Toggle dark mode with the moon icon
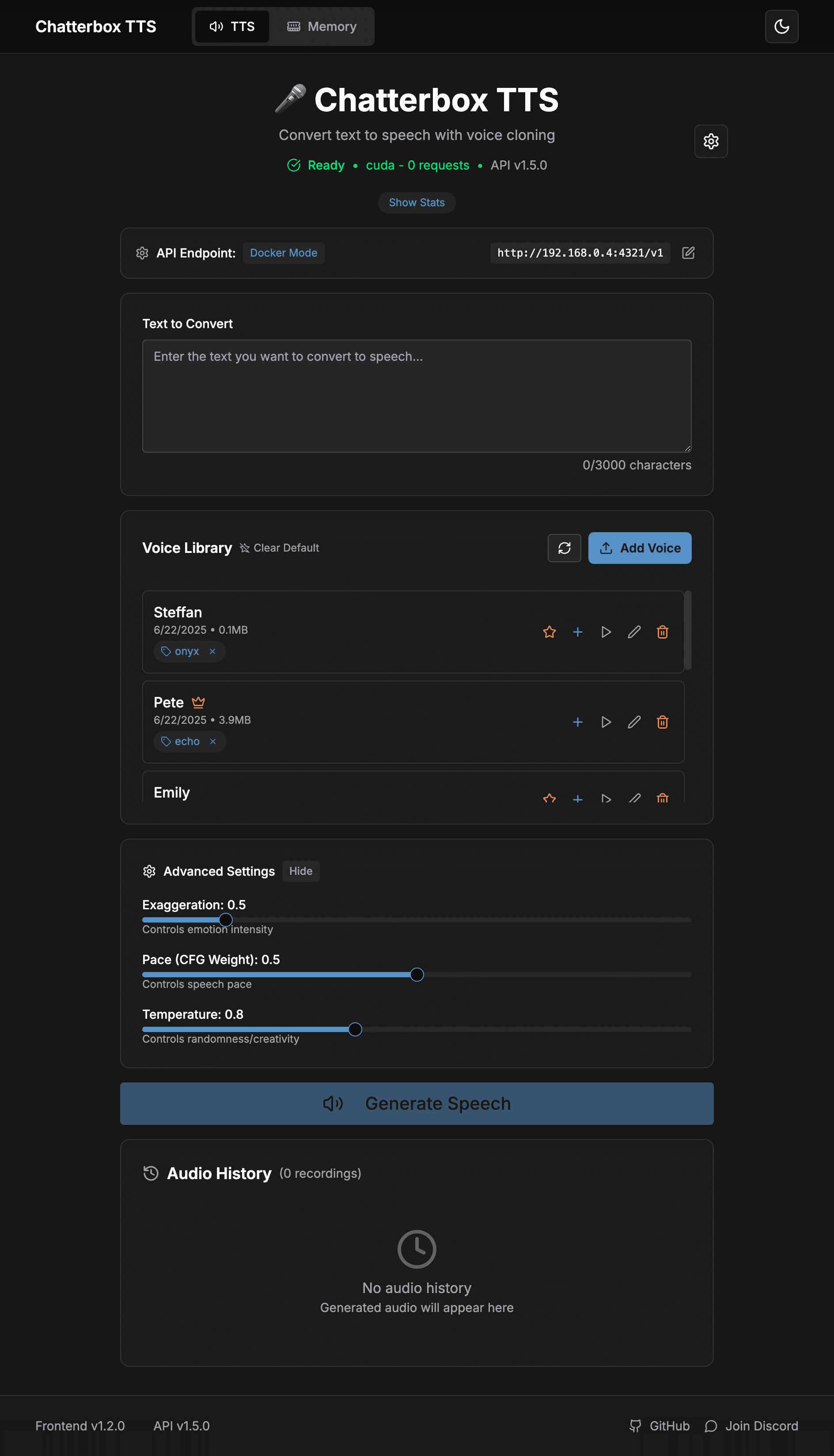834x1456 pixels. pos(781,26)
